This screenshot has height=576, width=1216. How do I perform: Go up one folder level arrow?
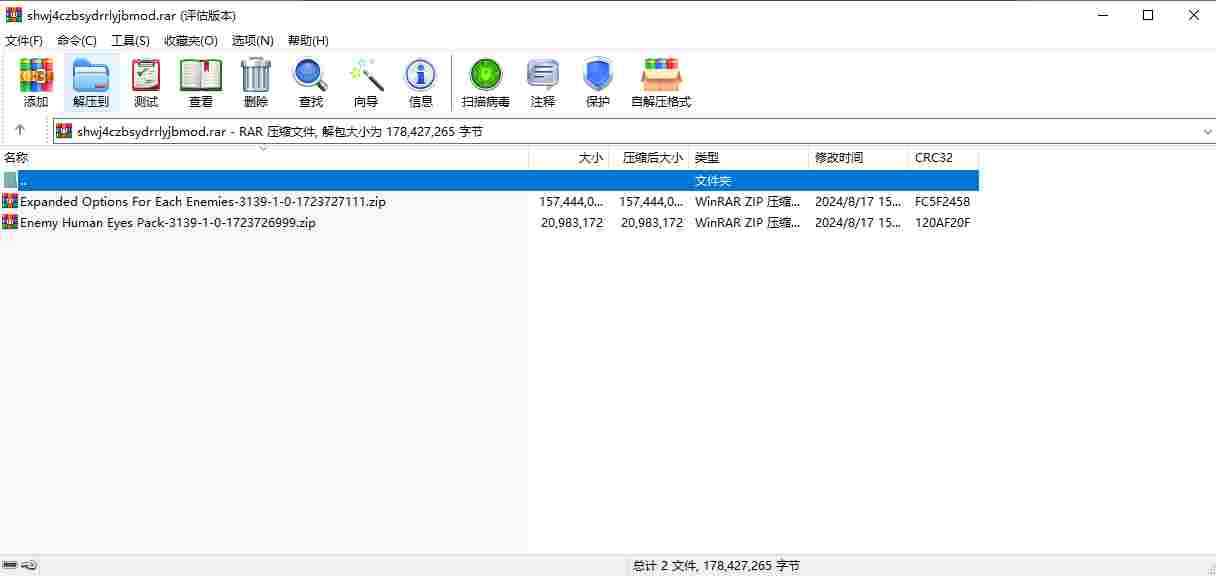point(20,130)
